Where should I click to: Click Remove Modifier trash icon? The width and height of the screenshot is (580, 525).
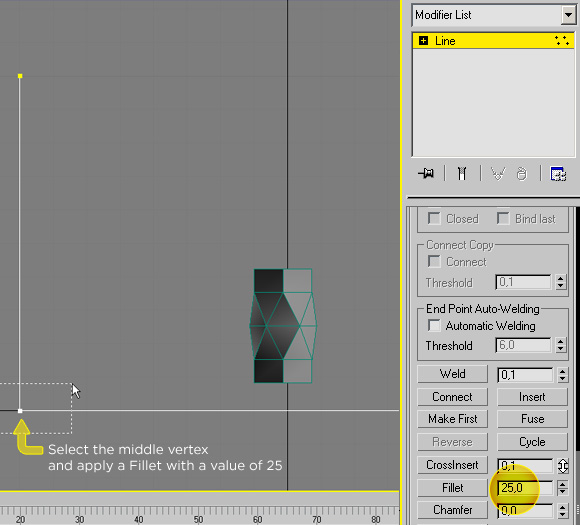point(522,174)
